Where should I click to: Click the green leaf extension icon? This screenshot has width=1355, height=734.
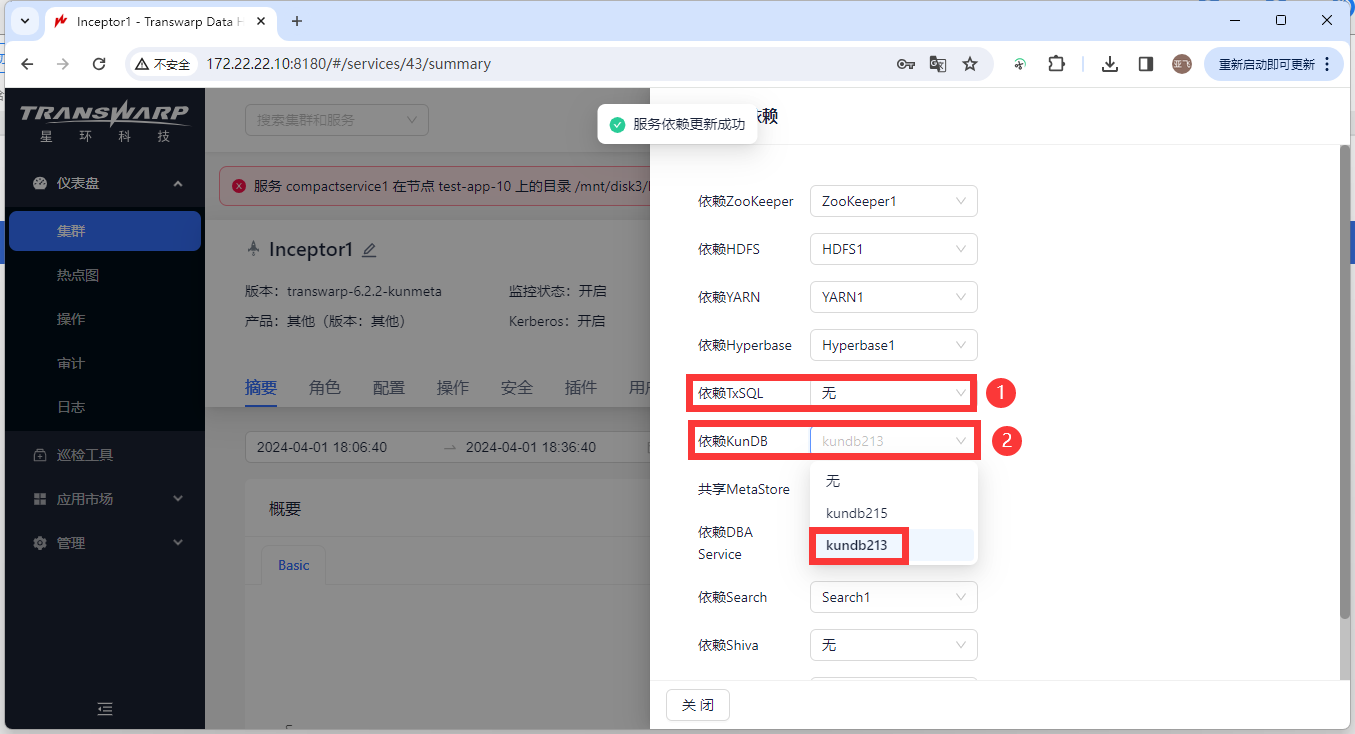pos(1020,64)
